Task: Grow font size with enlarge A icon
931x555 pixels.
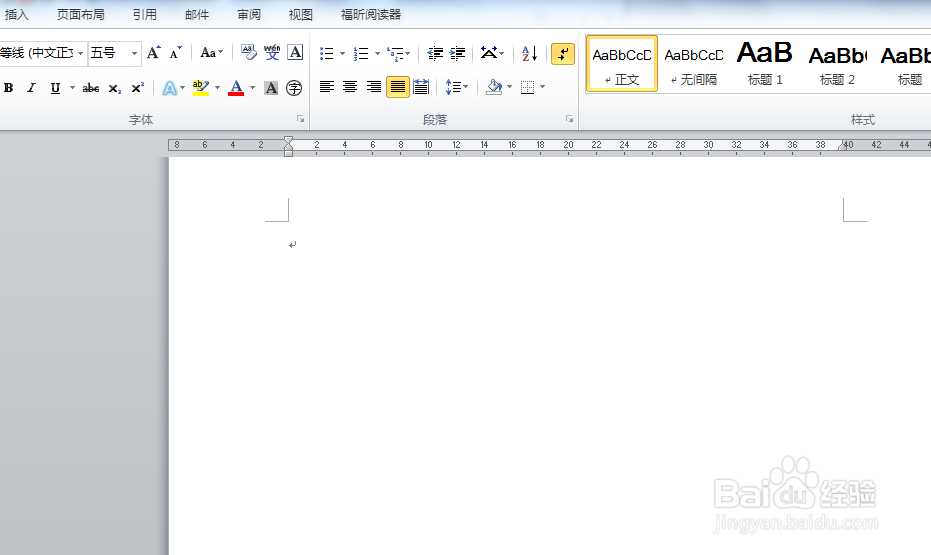Action: 154,53
